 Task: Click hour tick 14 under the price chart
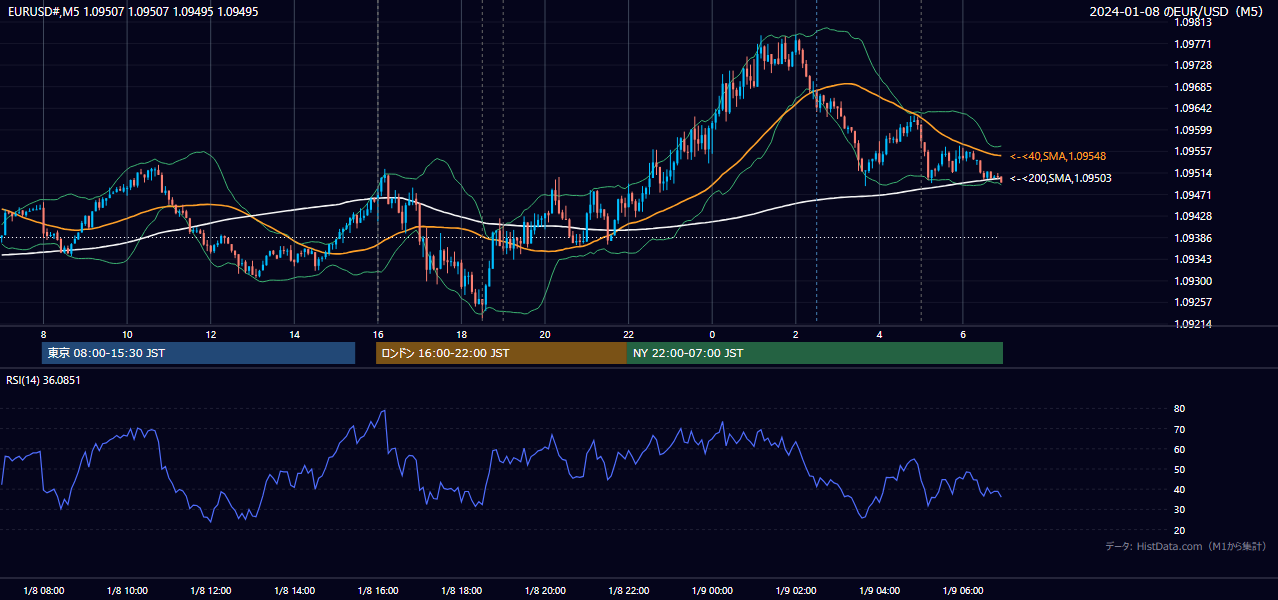(294, 334)
